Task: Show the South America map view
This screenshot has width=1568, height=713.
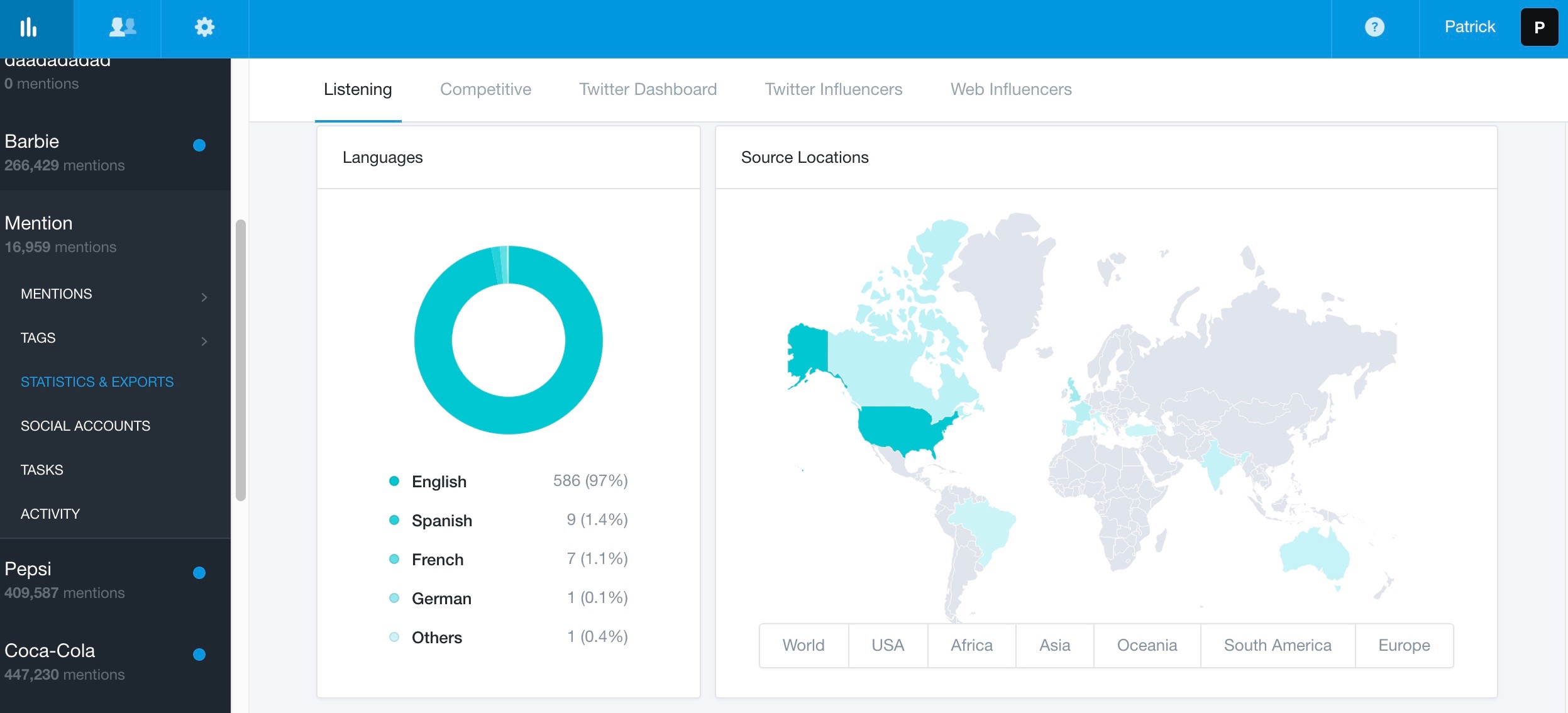Action: [1278, 646]
